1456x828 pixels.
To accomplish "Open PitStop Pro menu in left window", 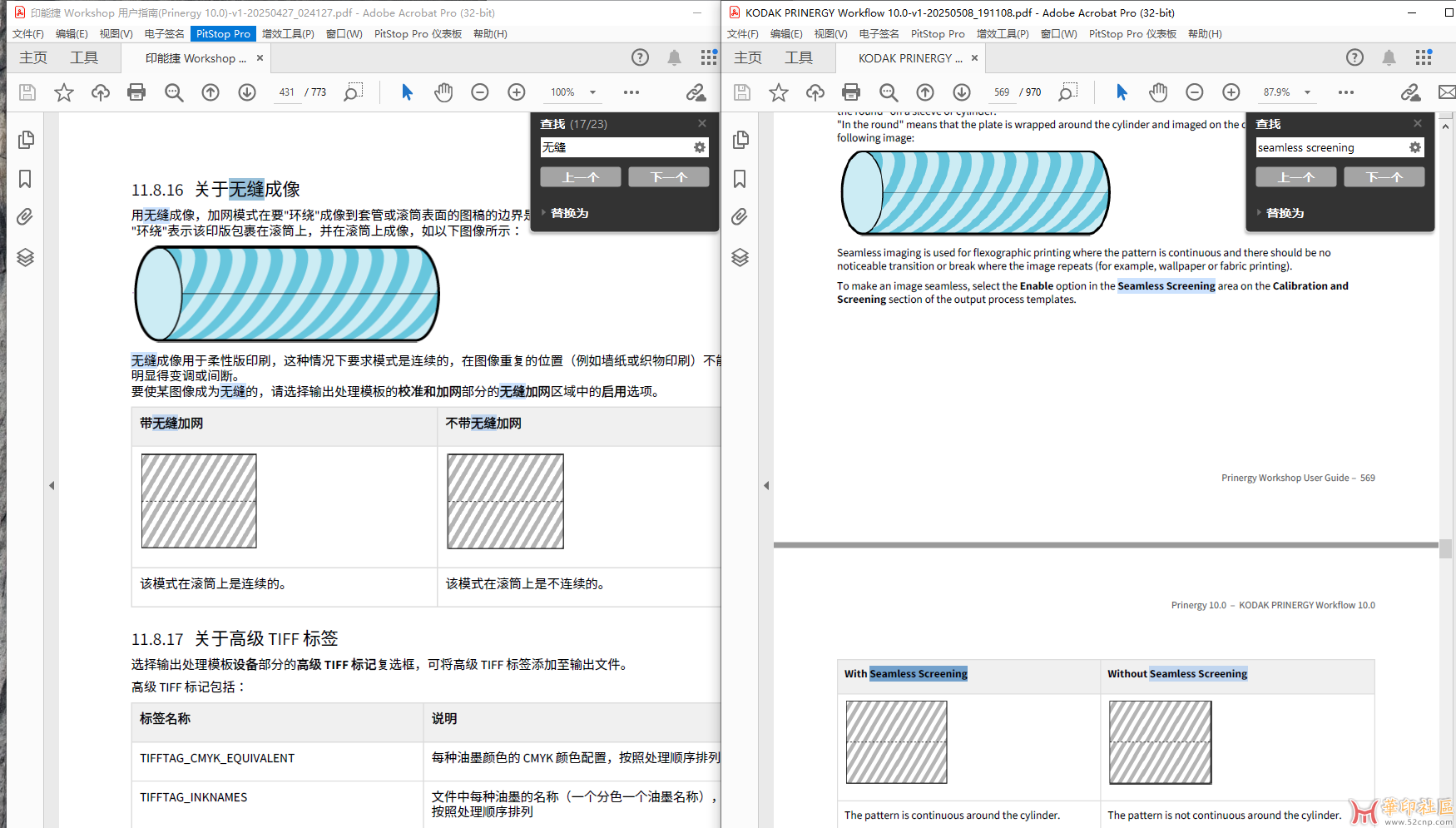I will tap(223, 34).
